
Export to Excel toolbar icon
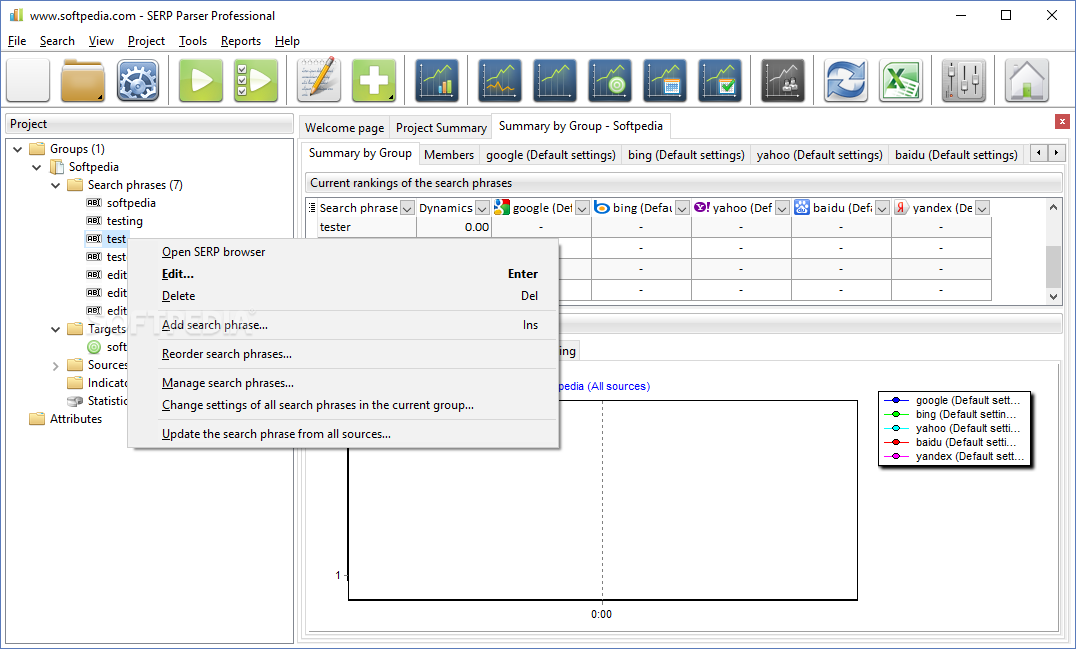[x=900, y=80]
